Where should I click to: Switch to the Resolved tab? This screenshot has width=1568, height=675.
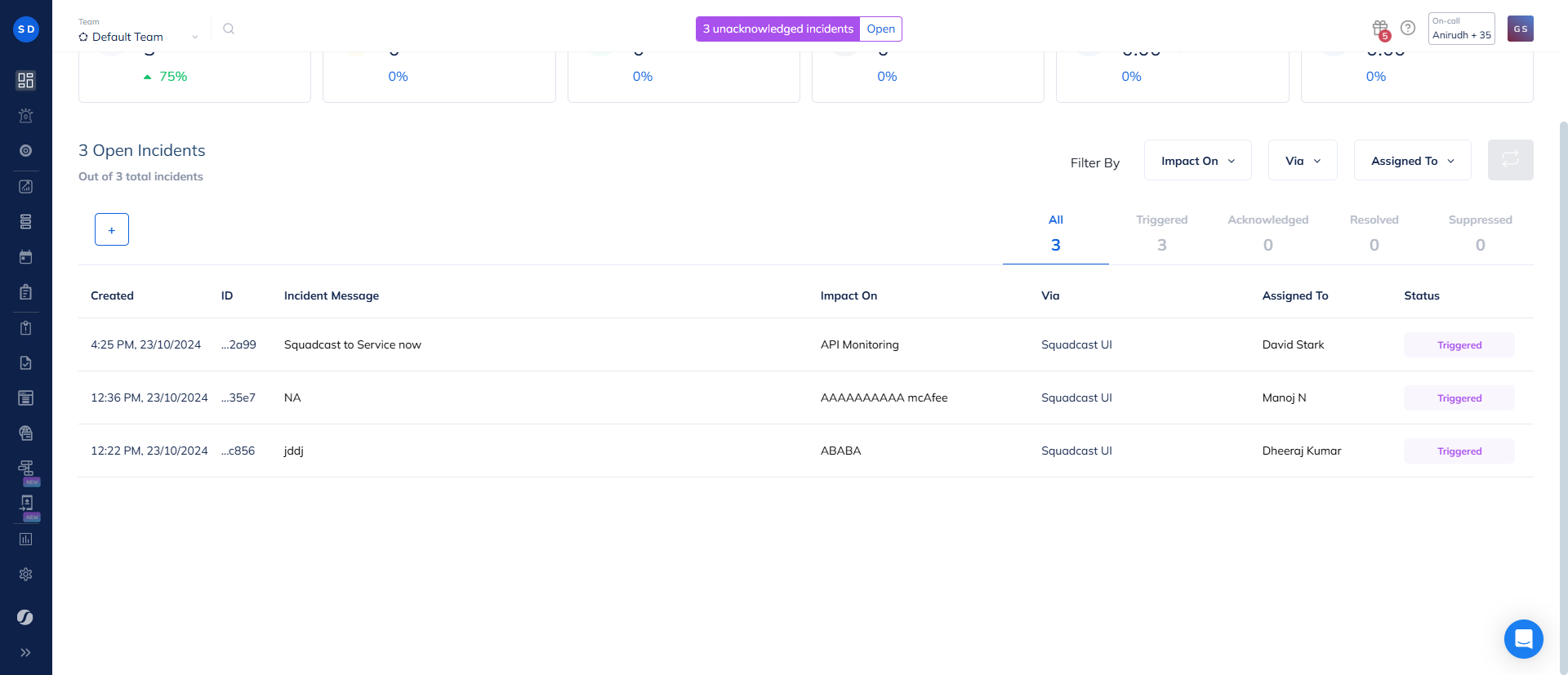point(1374,233)
